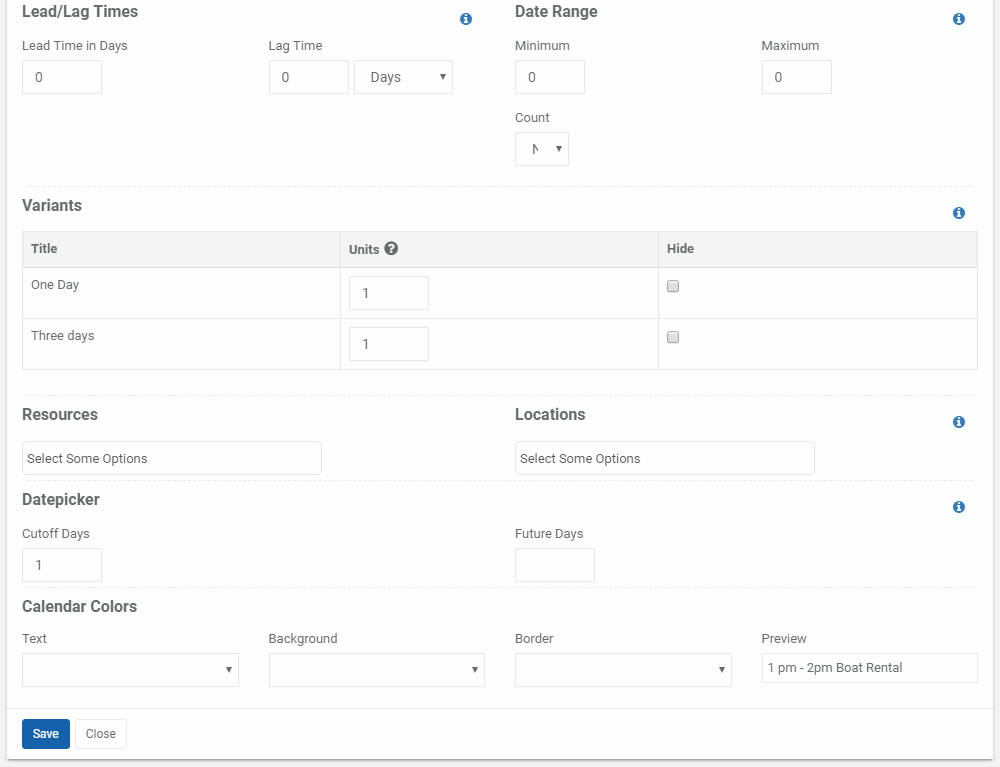The height and width of the screenshot is (767, 1000).
Task: Click the Units column header label
Action: click(x=364, y=249)
